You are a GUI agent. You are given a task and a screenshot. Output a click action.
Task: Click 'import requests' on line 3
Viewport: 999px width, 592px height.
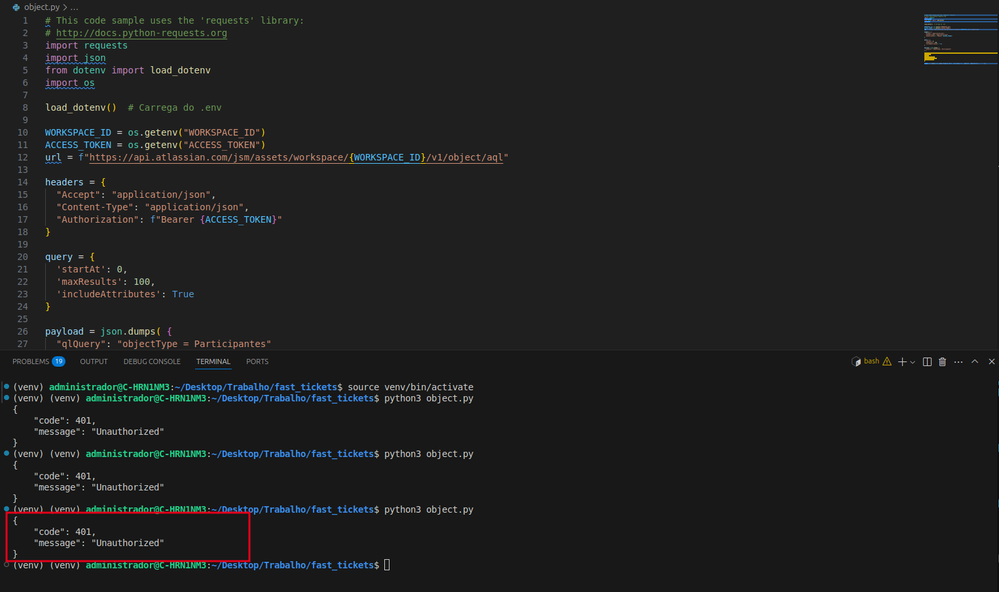86,45
